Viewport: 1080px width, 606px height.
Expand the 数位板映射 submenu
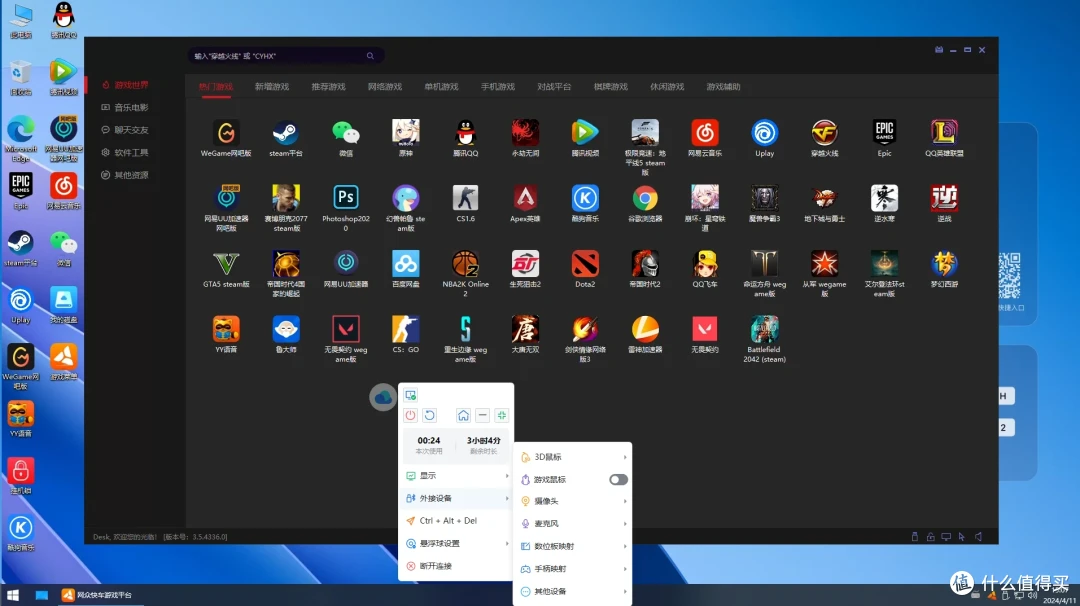point(573,546)
